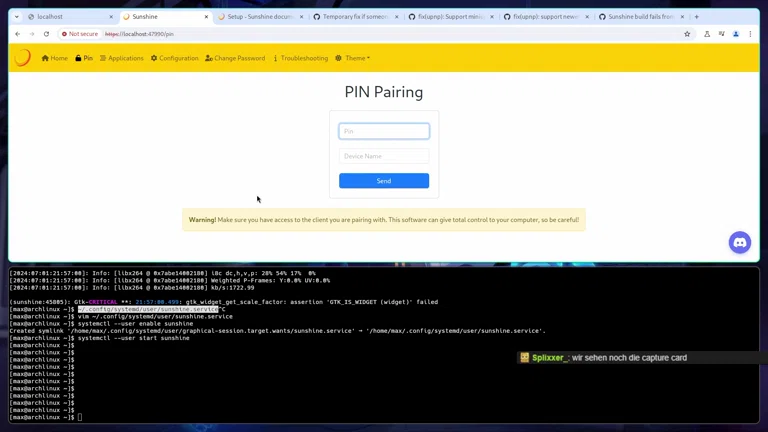Go back in browser history

pyautogui.click(x=18, y=34)
